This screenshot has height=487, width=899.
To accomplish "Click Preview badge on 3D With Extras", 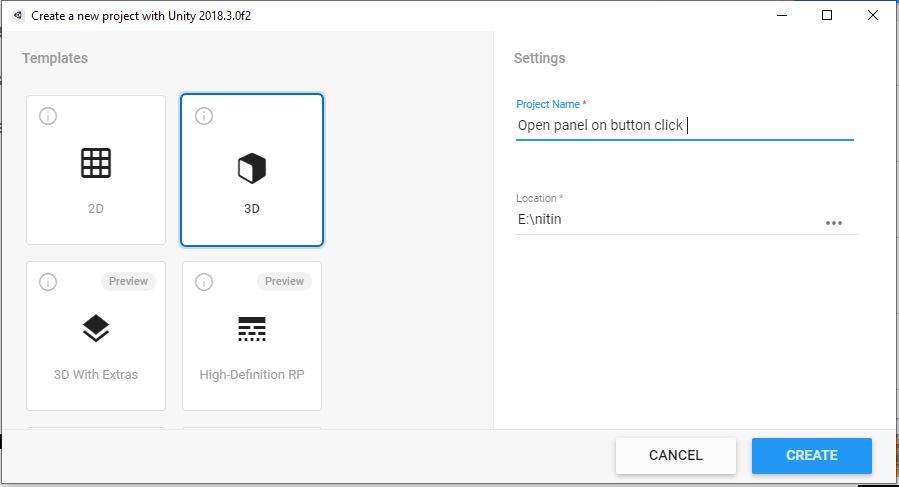I will tap(128, 281).
